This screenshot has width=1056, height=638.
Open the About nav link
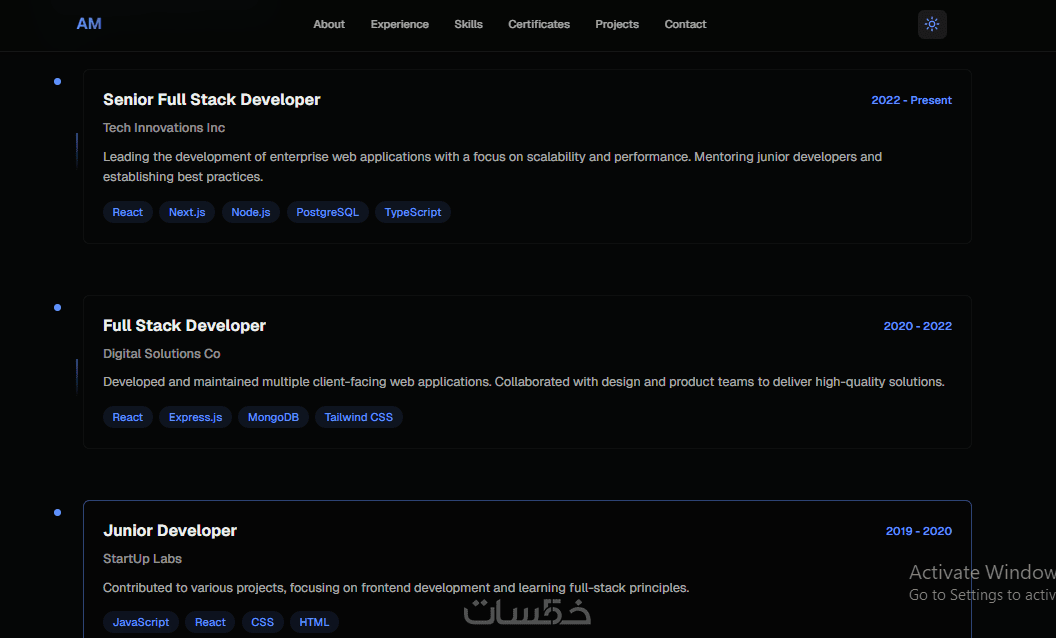point(329,24)
